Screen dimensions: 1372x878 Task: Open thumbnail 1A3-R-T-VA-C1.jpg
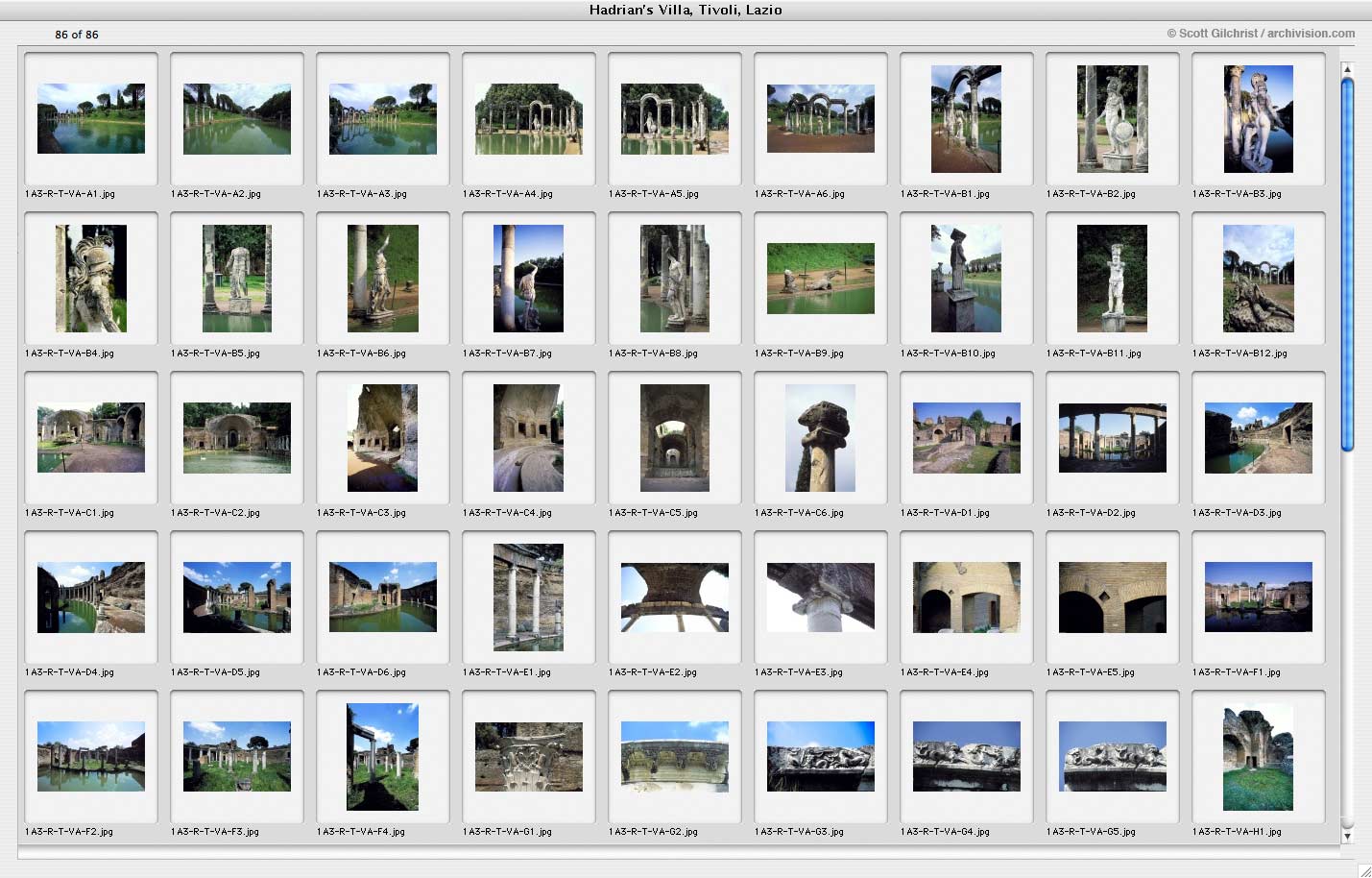(x=91, y=438)
